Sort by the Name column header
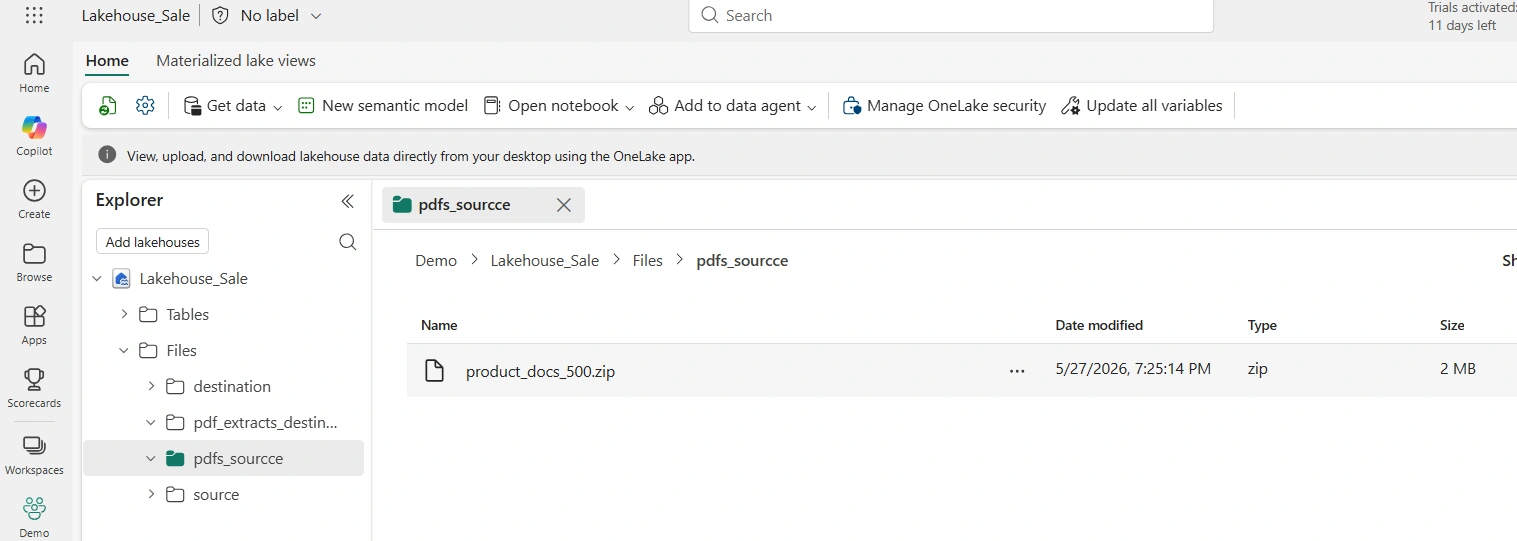Screen dimensions: 1517x541 [439, 325]
